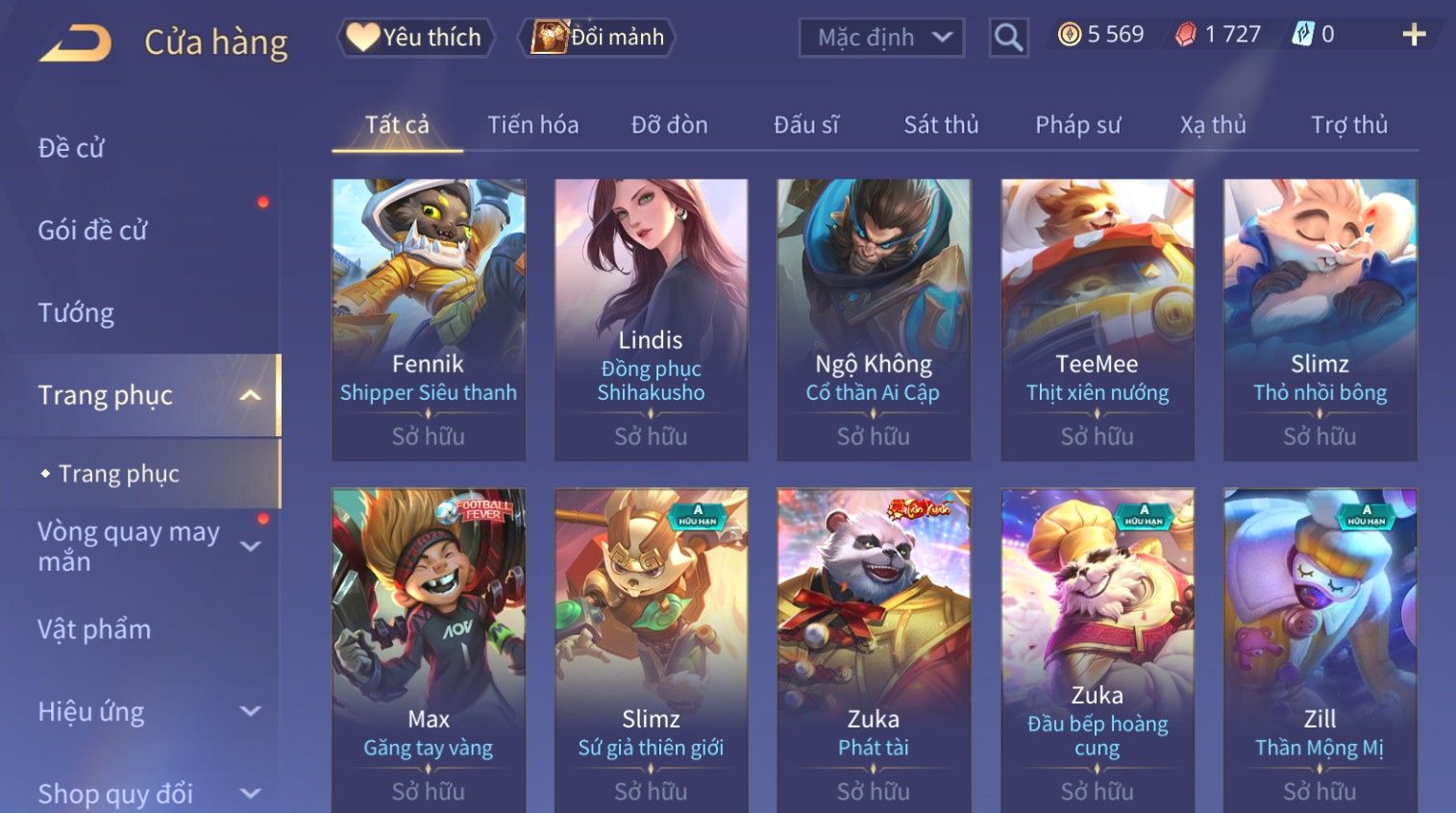The height and width of the screenshot is (813, 1456).
Task: Click the blue voucher currency icon
Action: 1302,35
